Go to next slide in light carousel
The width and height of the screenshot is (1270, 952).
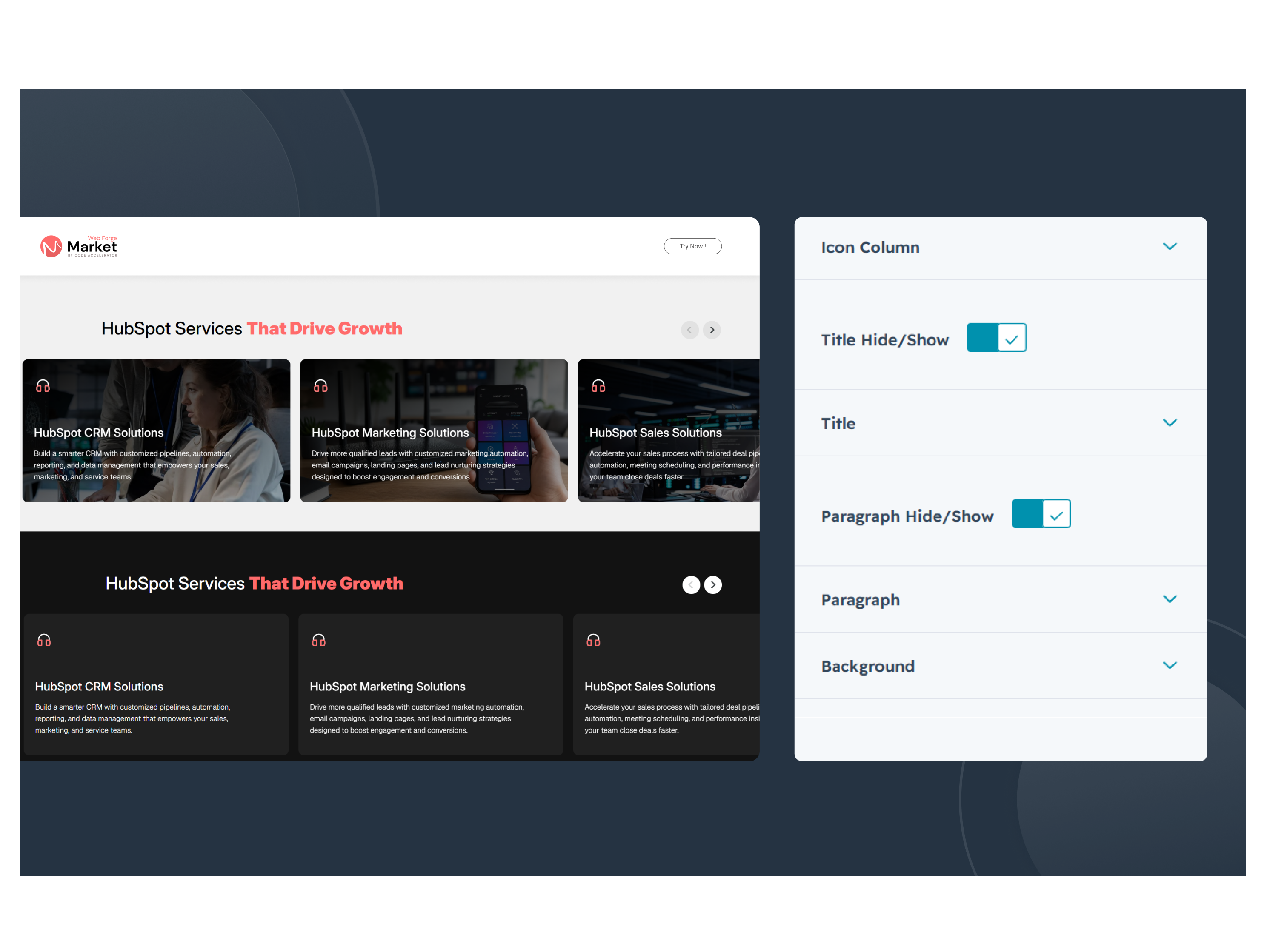click(712, 330)
